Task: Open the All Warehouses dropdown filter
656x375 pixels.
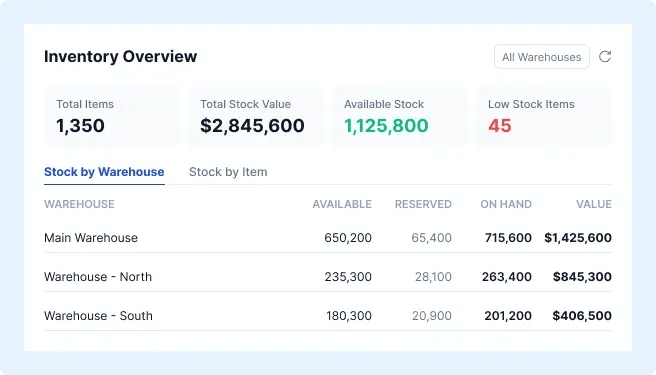Action: [x=542, y=57]
